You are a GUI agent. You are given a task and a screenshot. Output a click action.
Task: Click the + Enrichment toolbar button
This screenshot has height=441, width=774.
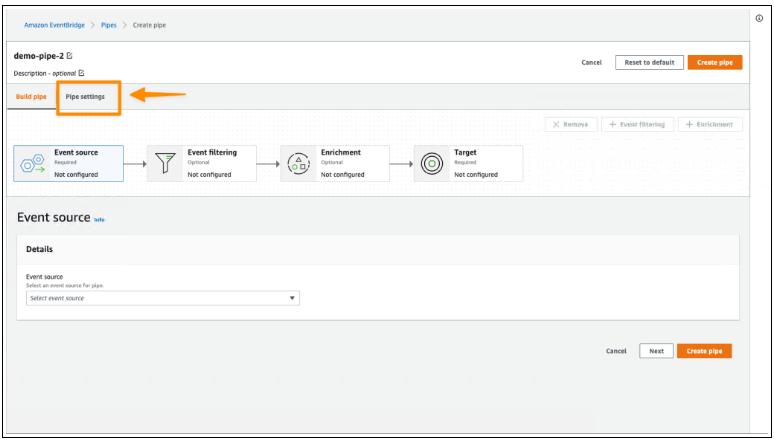(x=710, y=125)
